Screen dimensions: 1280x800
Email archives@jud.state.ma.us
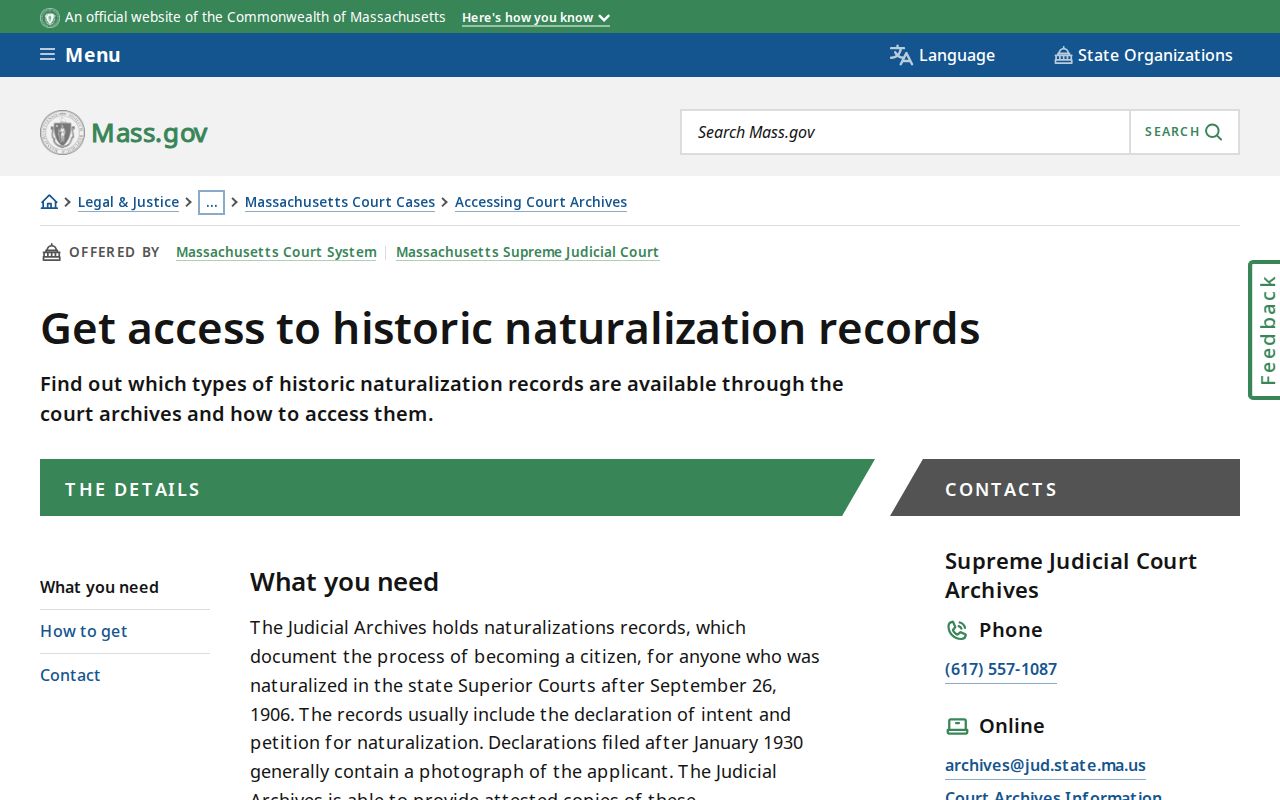[x=1045, y=765]
